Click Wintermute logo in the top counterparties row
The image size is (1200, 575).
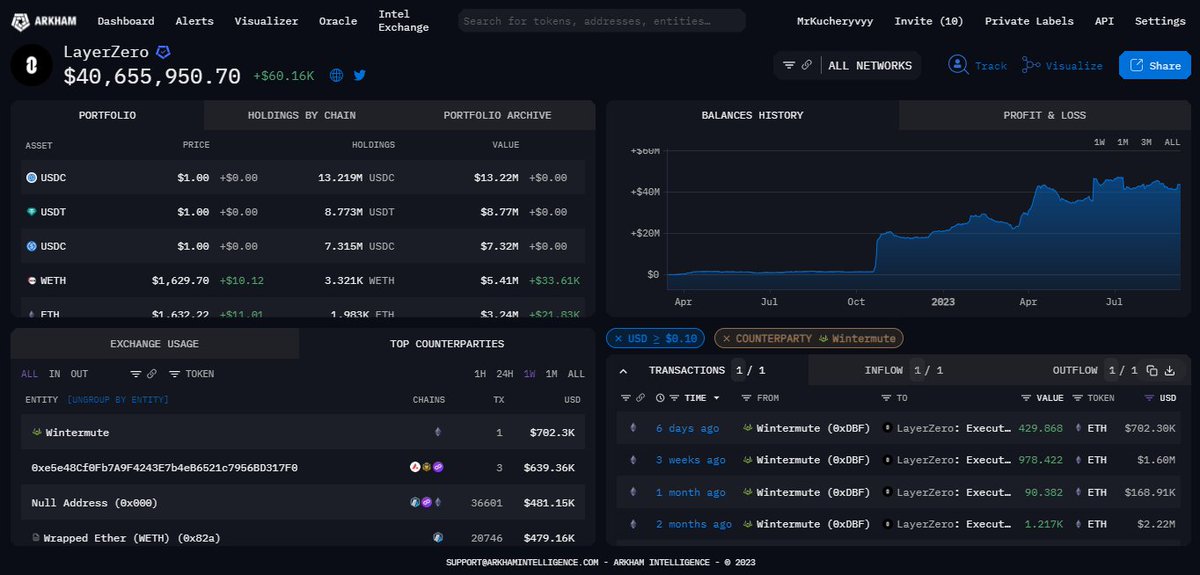coord(36,433)
